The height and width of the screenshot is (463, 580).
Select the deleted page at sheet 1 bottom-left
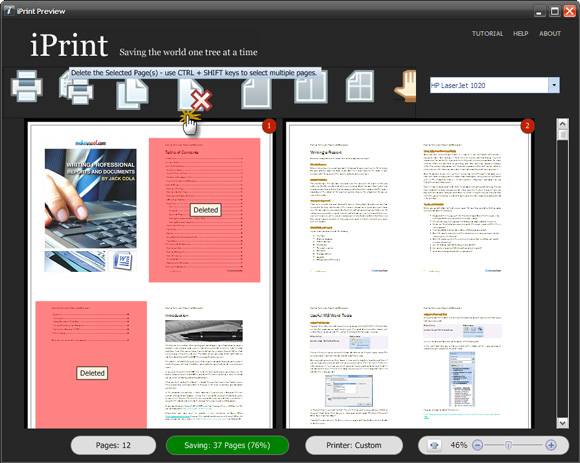[91, 365]
